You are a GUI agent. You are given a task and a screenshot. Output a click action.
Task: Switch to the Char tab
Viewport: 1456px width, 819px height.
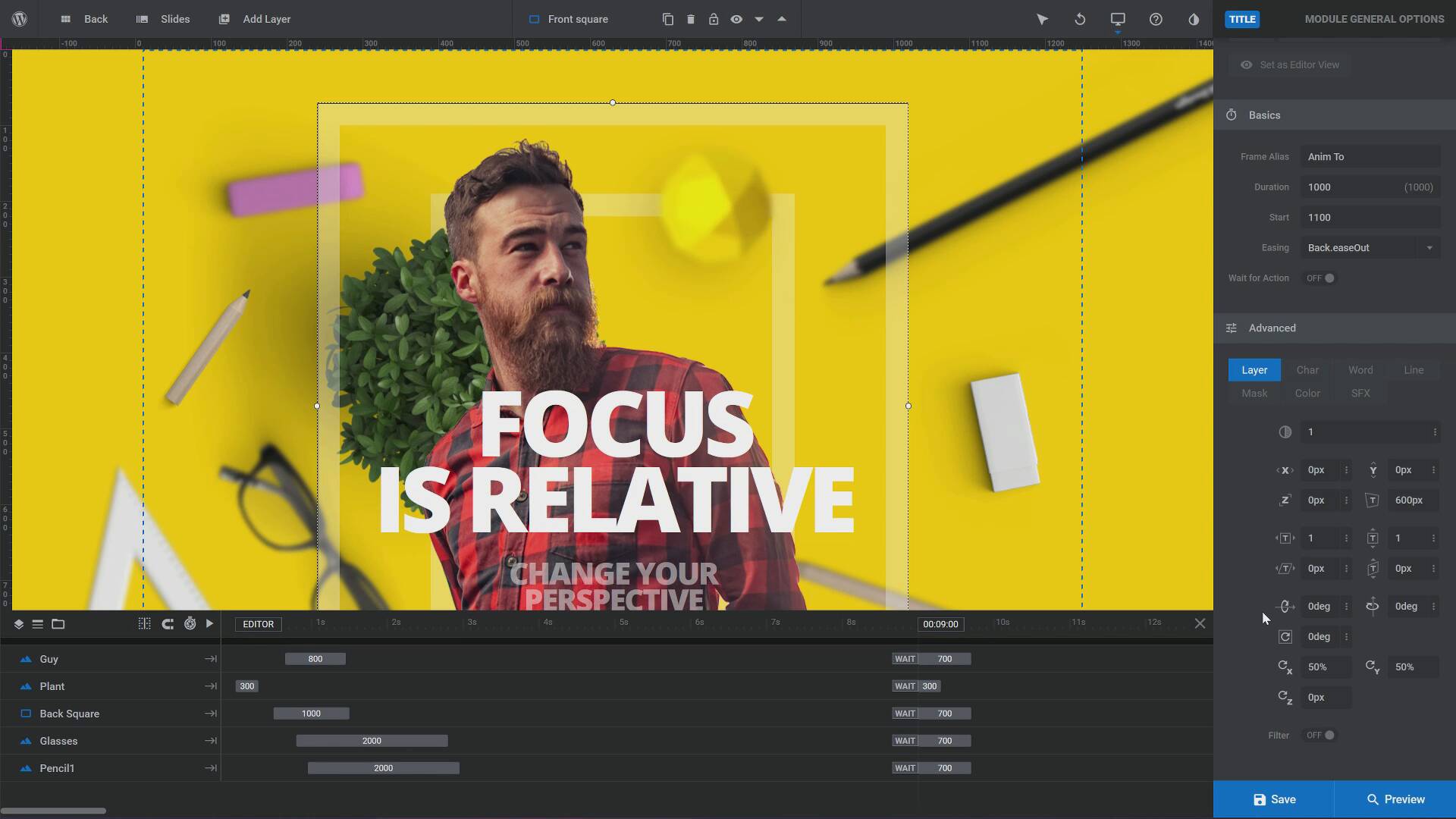click(1307, 370)
